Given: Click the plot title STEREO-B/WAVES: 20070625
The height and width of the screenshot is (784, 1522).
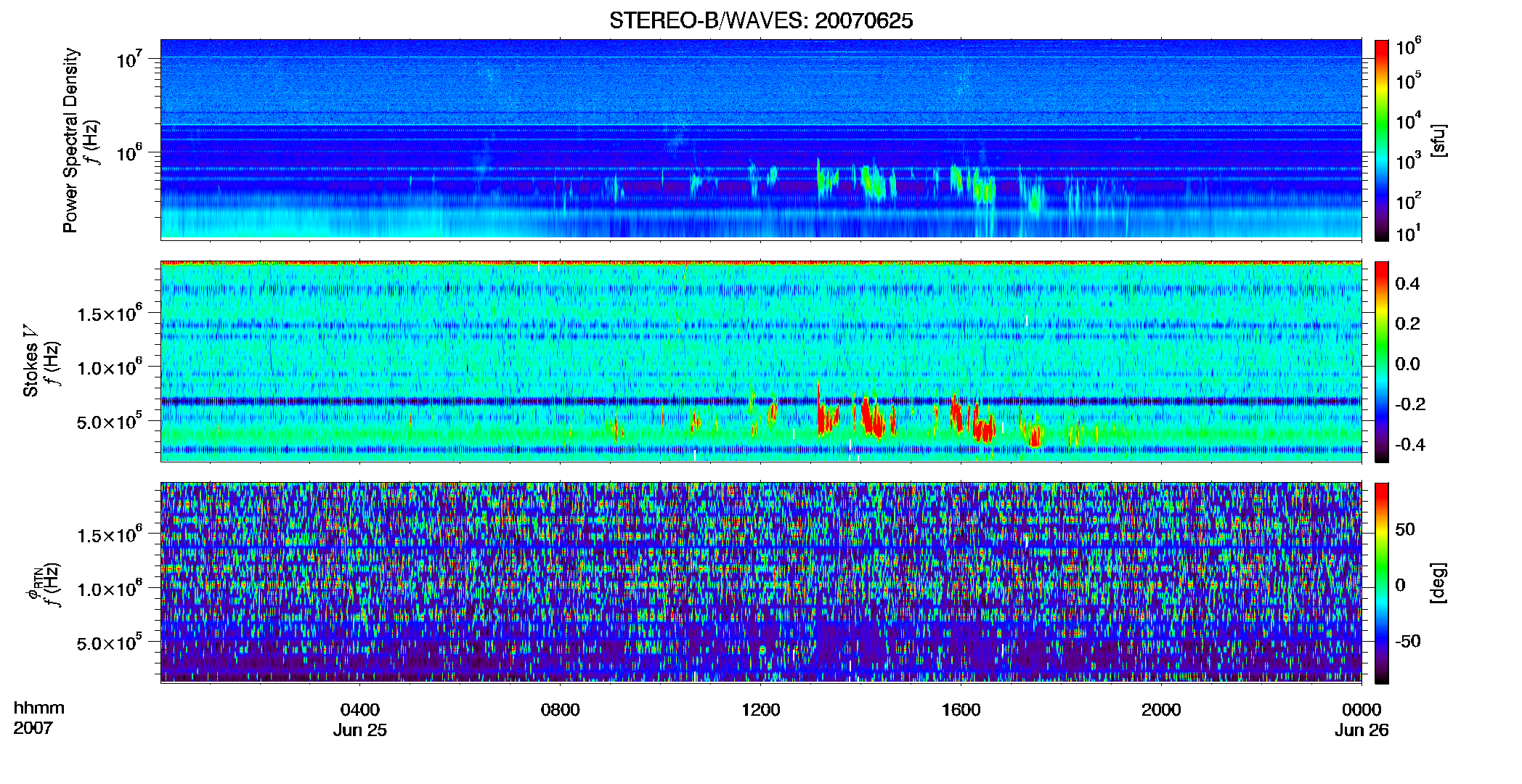Looking at the screenshot, I should pos(761,20).
